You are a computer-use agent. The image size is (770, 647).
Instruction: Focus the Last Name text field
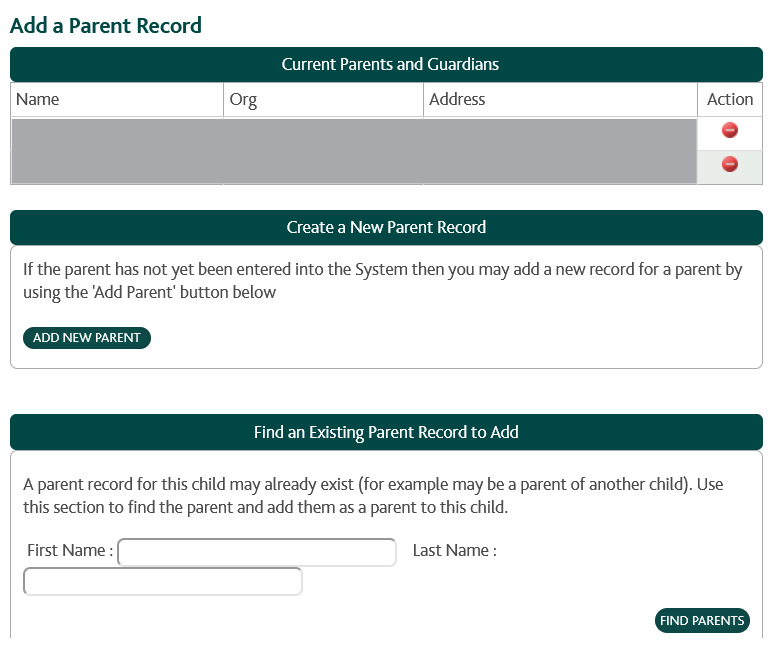(163, 581)
